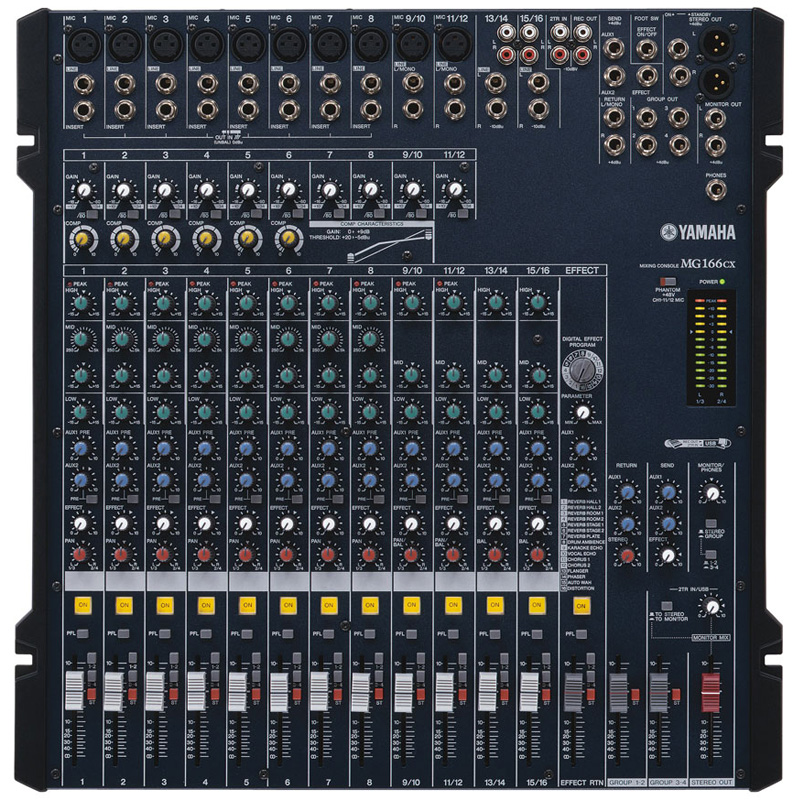This screenshot has width=800, height=800.
Task: Toggle the yellow ON button for channel 1
Action: (x=80, y=605)
